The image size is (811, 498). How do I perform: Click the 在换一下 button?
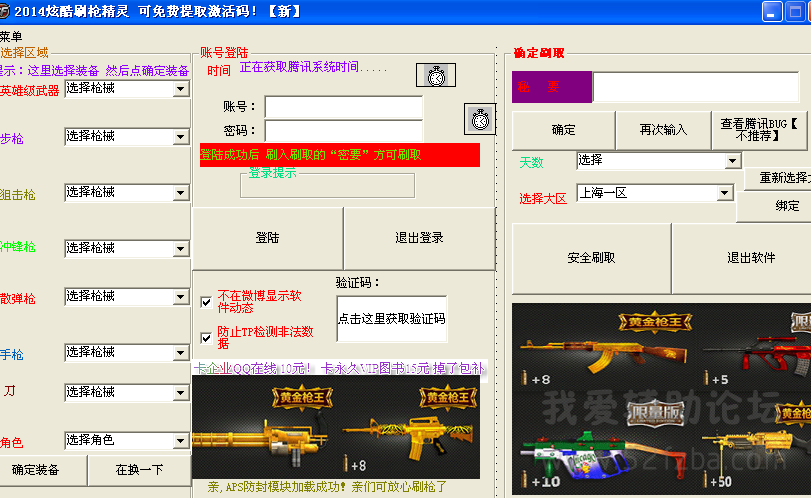click(x=139, y=470)
